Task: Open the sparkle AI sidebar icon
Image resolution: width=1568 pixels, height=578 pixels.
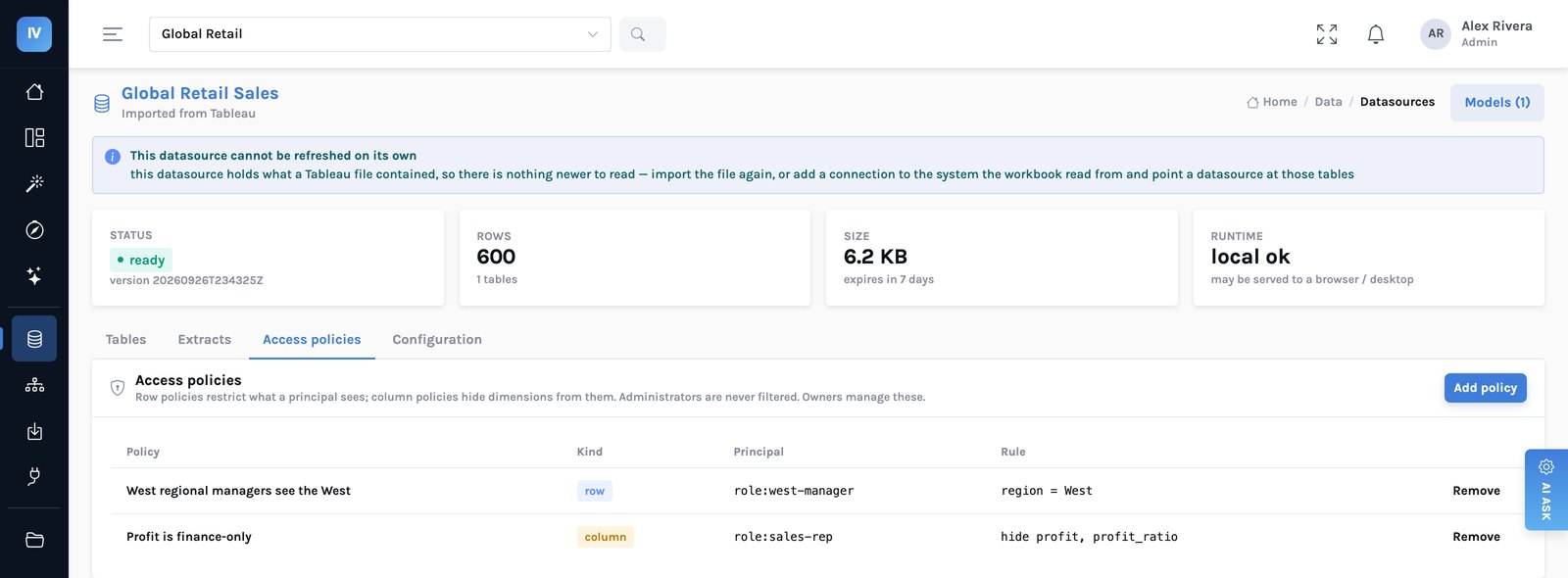Action: [34, 275]
